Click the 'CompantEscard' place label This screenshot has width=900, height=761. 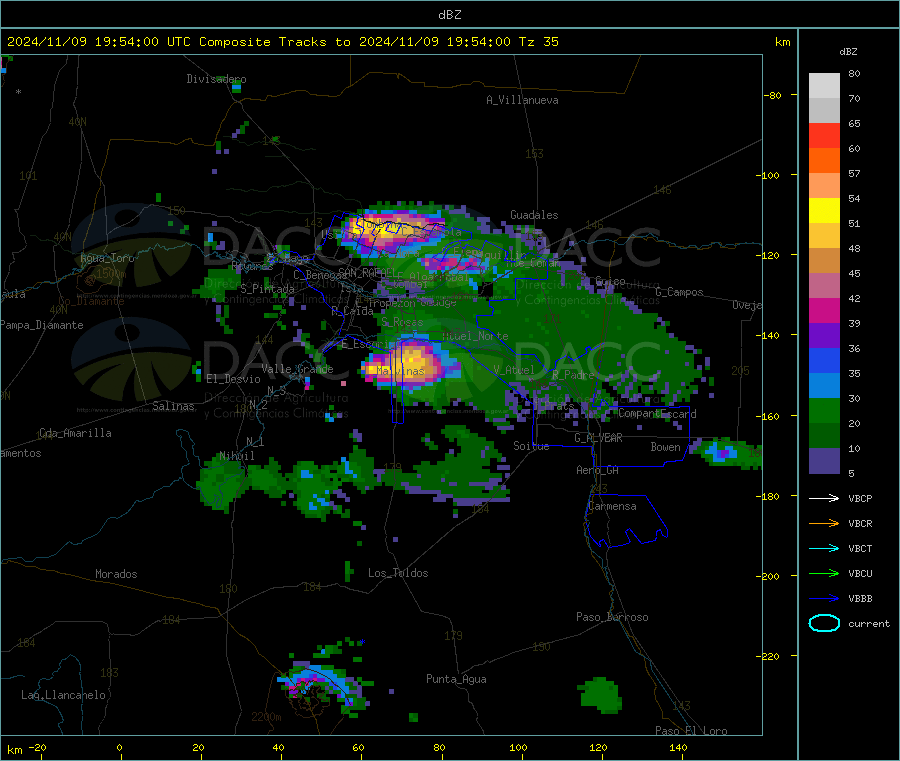[x=657, y=413]
